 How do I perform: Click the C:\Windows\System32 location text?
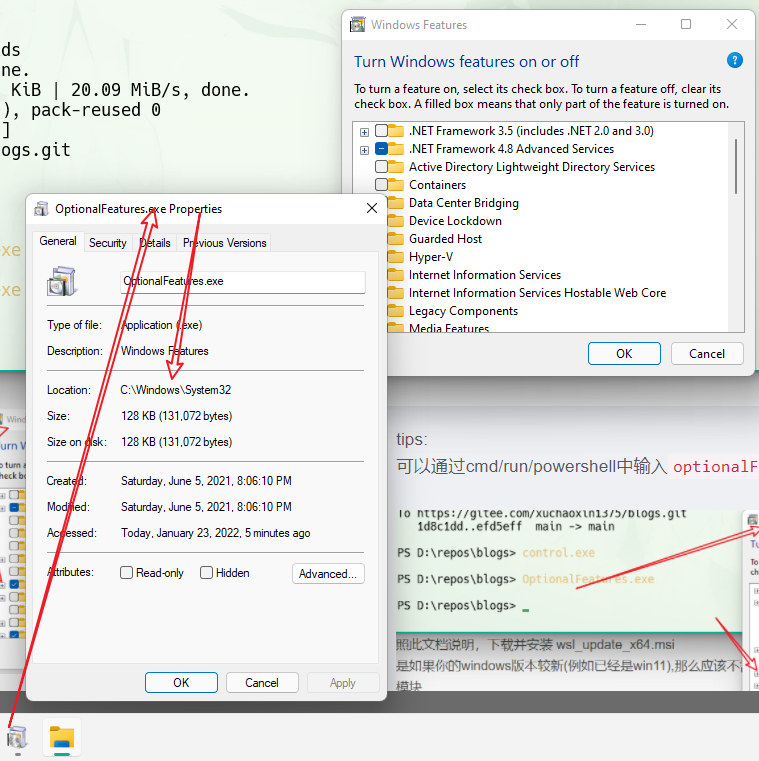pos(176,390)
